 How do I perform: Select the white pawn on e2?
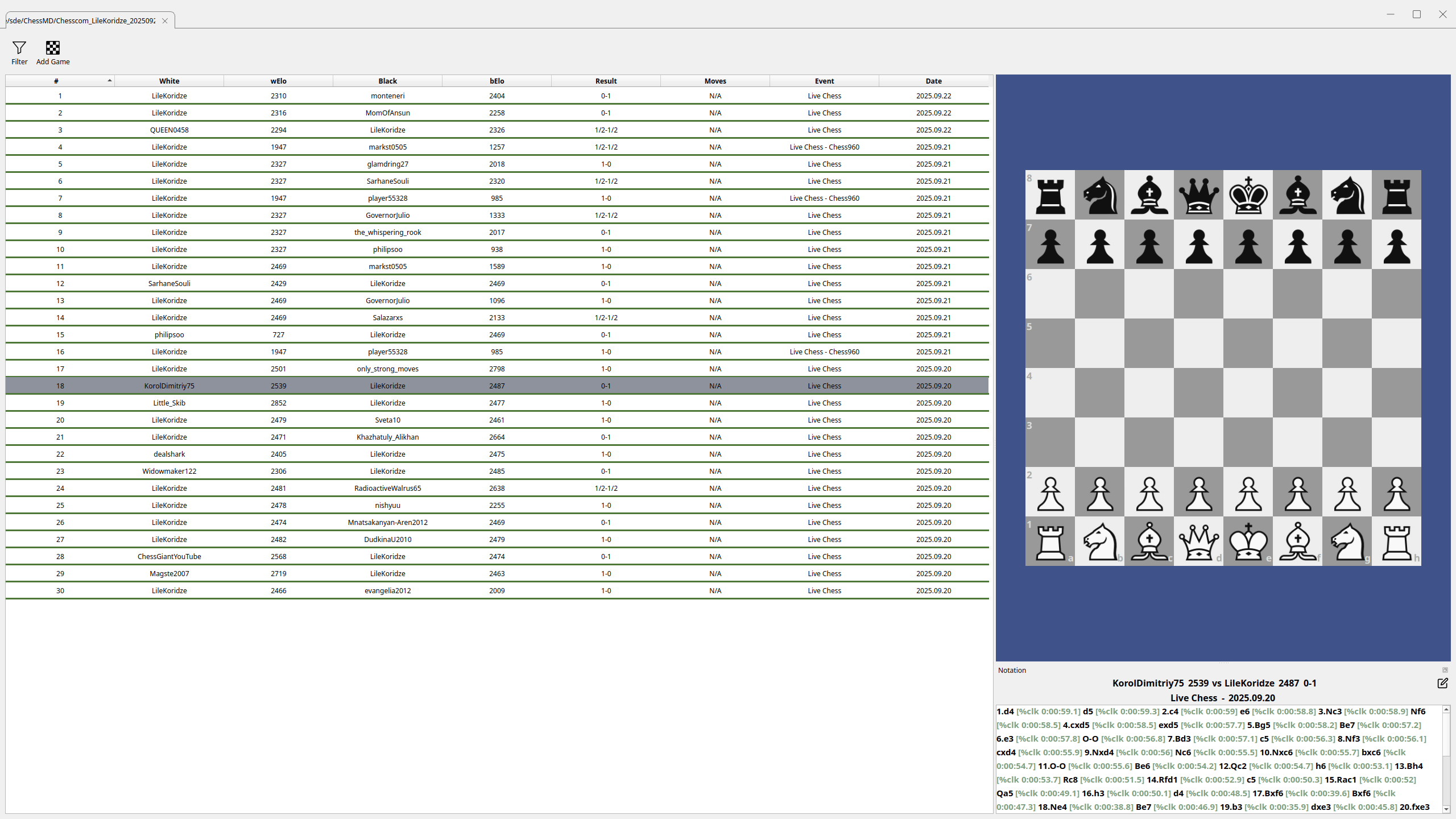click(x=1248, y=491)
